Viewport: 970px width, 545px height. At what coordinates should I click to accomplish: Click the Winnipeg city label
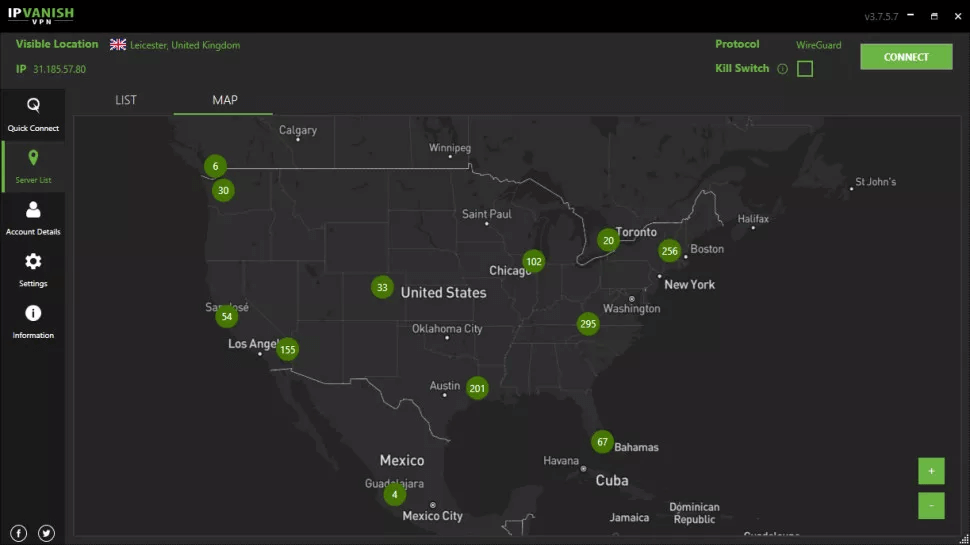click(x=450, y=148)
